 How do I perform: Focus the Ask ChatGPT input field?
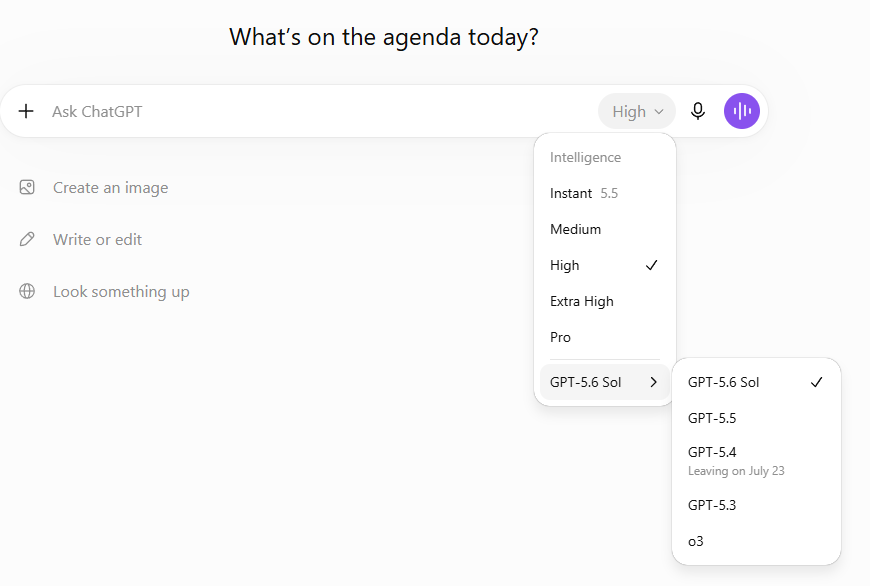click(322, 112)
